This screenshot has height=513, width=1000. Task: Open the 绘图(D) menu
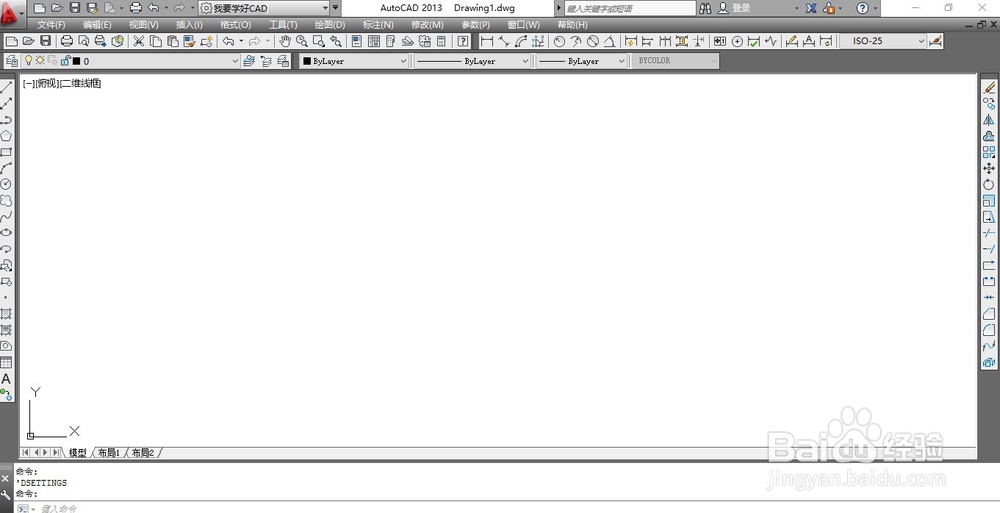[330, 25]
